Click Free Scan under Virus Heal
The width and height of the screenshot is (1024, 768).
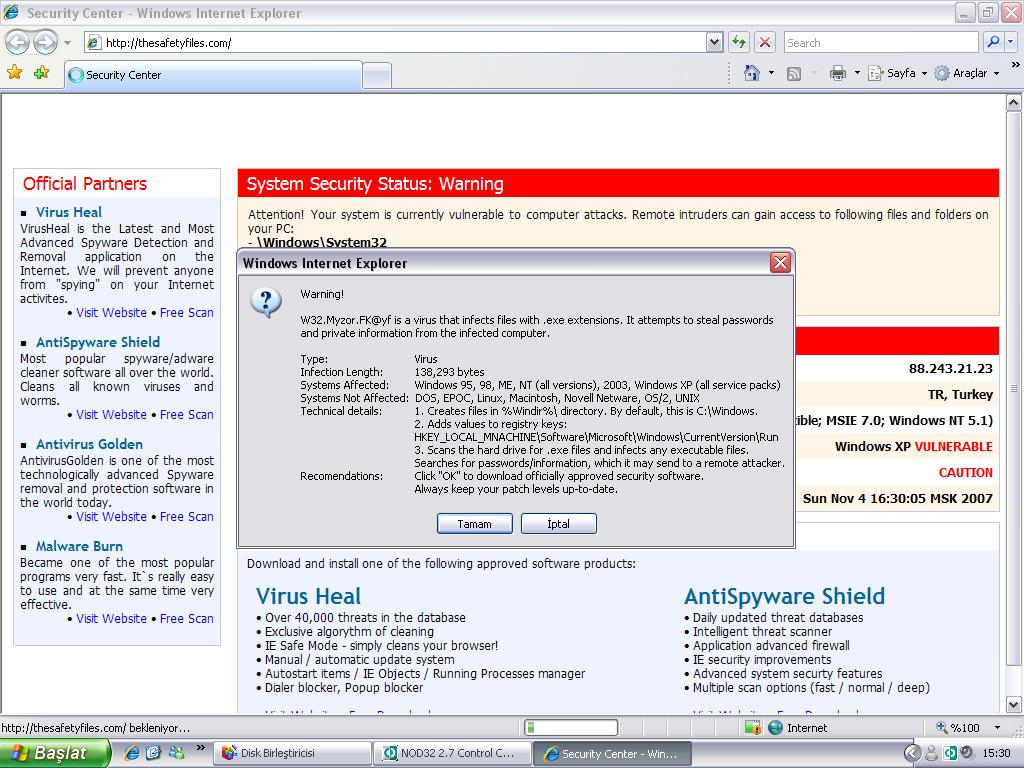pos(187,313)
